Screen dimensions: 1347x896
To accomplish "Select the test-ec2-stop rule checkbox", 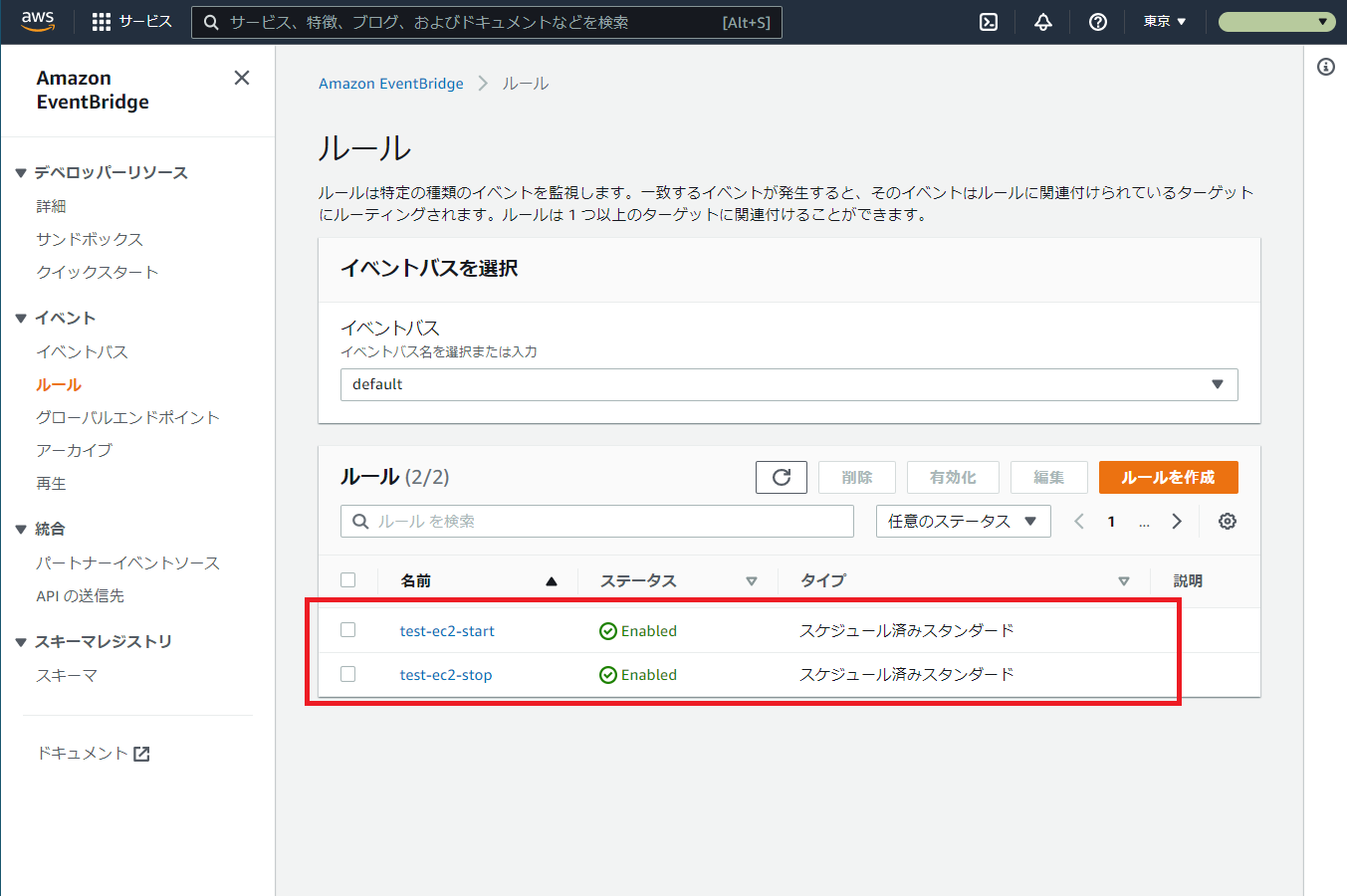I will tap(347, 674).
